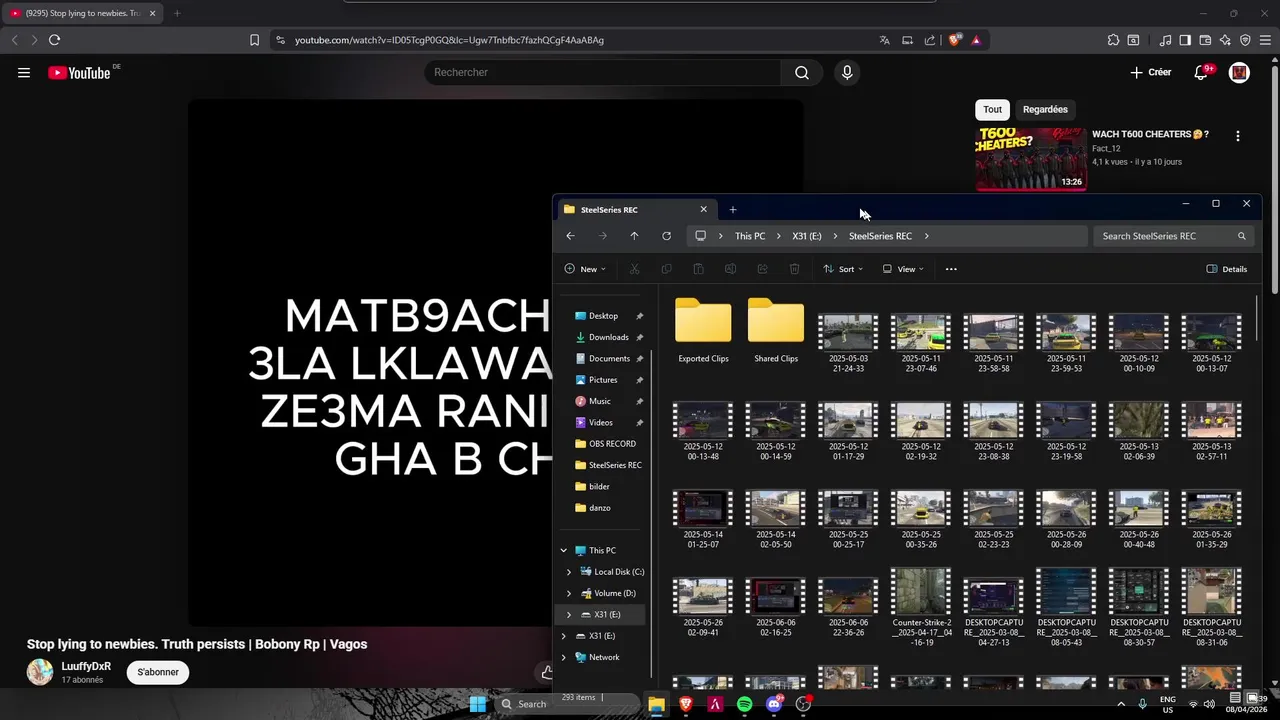Select the Exported Clips folder
The width and height of the screenshot is (1280, 720).
[x=703, y=331]
